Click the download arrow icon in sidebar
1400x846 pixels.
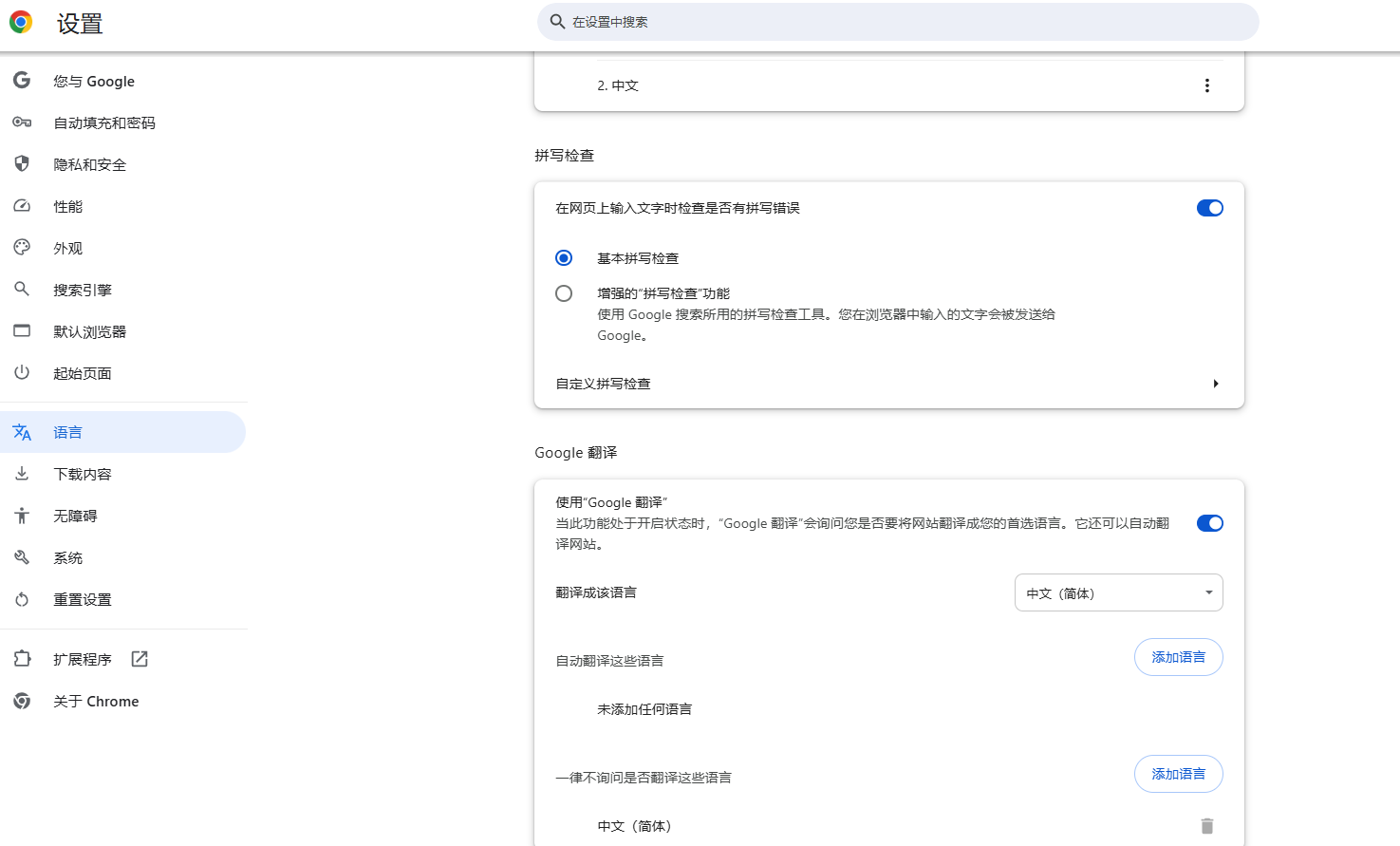pos(22,474)
